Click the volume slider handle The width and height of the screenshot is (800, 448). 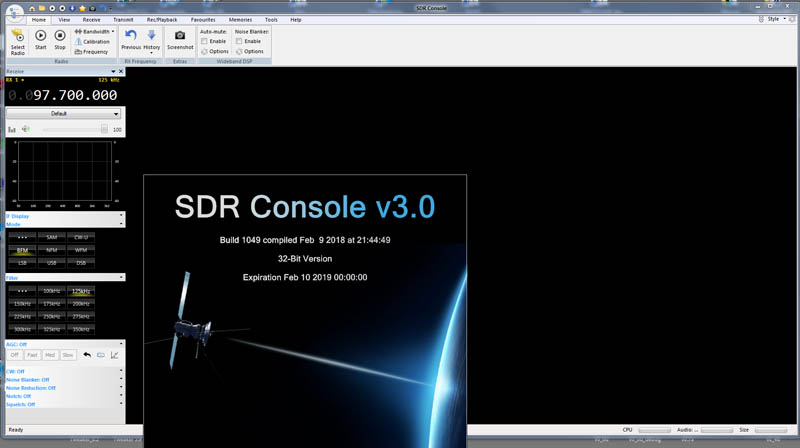point(104,130)
